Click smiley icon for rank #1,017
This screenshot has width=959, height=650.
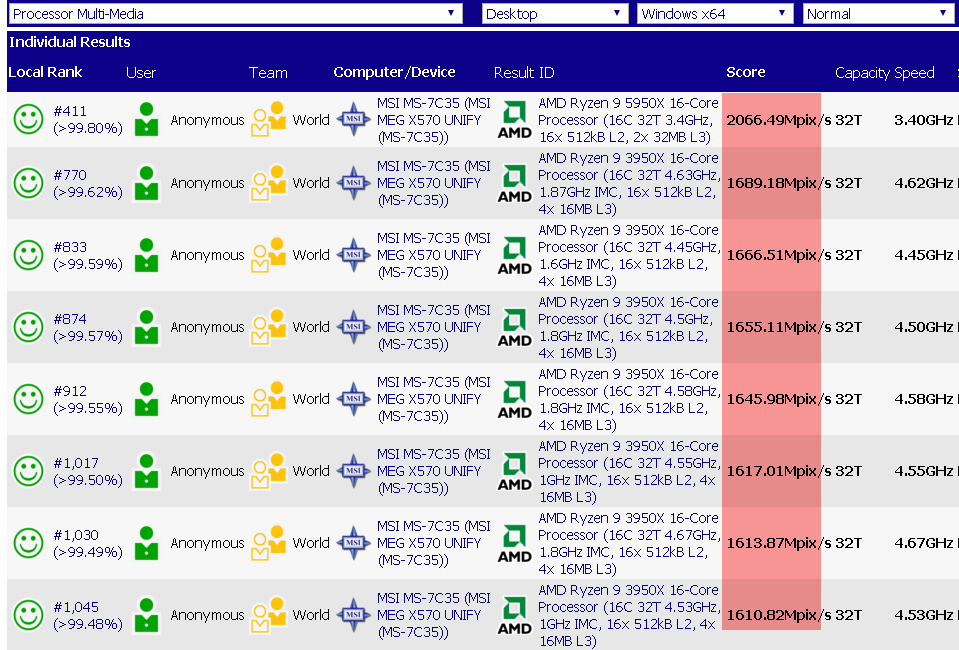click(x=28, y=471)
